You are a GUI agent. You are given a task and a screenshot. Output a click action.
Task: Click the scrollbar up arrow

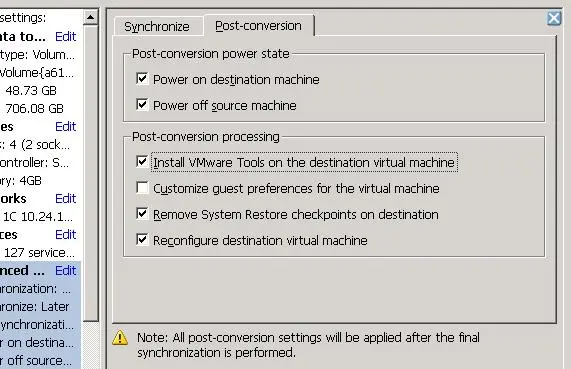(x=90, y=17)
